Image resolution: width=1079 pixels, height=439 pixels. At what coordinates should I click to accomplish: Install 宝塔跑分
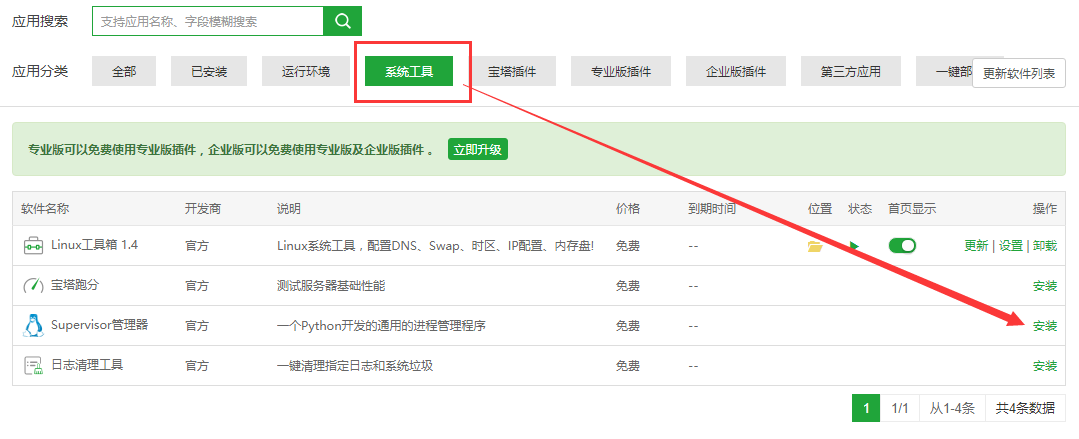pos(1045,286)
